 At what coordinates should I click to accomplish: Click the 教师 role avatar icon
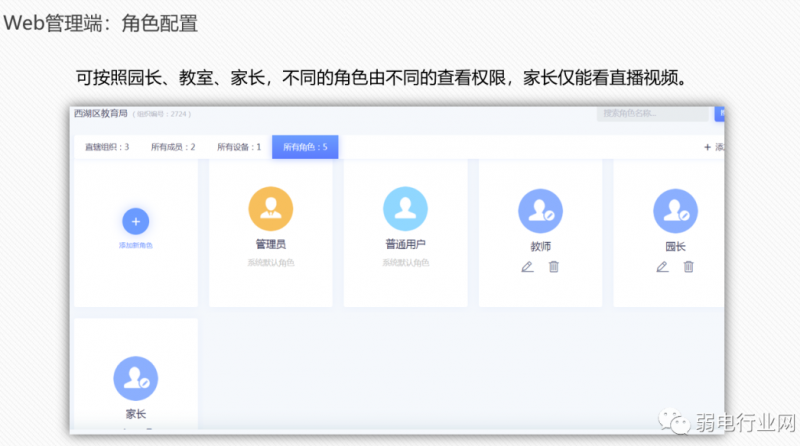tap(540, 211)
